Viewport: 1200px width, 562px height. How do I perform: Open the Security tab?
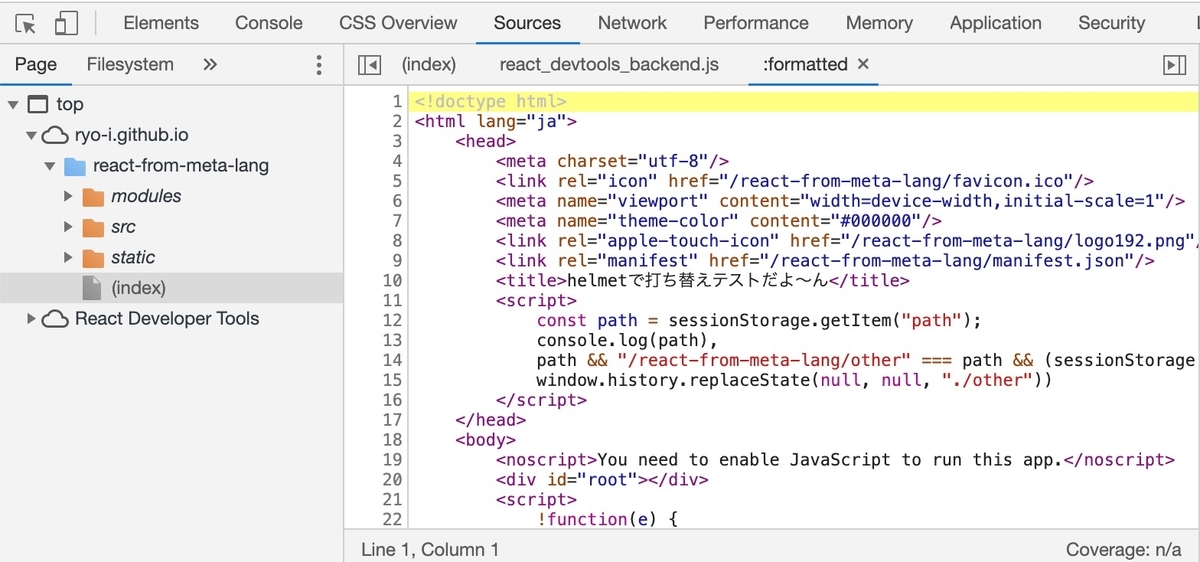pos(1111,23)
